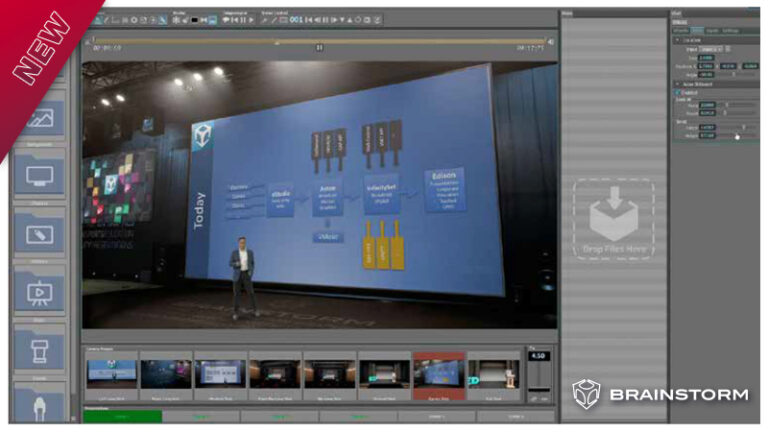The height and width of the screenshot is (432, 768).
Task: Adjust the Height slider in right panel
Action: coord(738,136)
